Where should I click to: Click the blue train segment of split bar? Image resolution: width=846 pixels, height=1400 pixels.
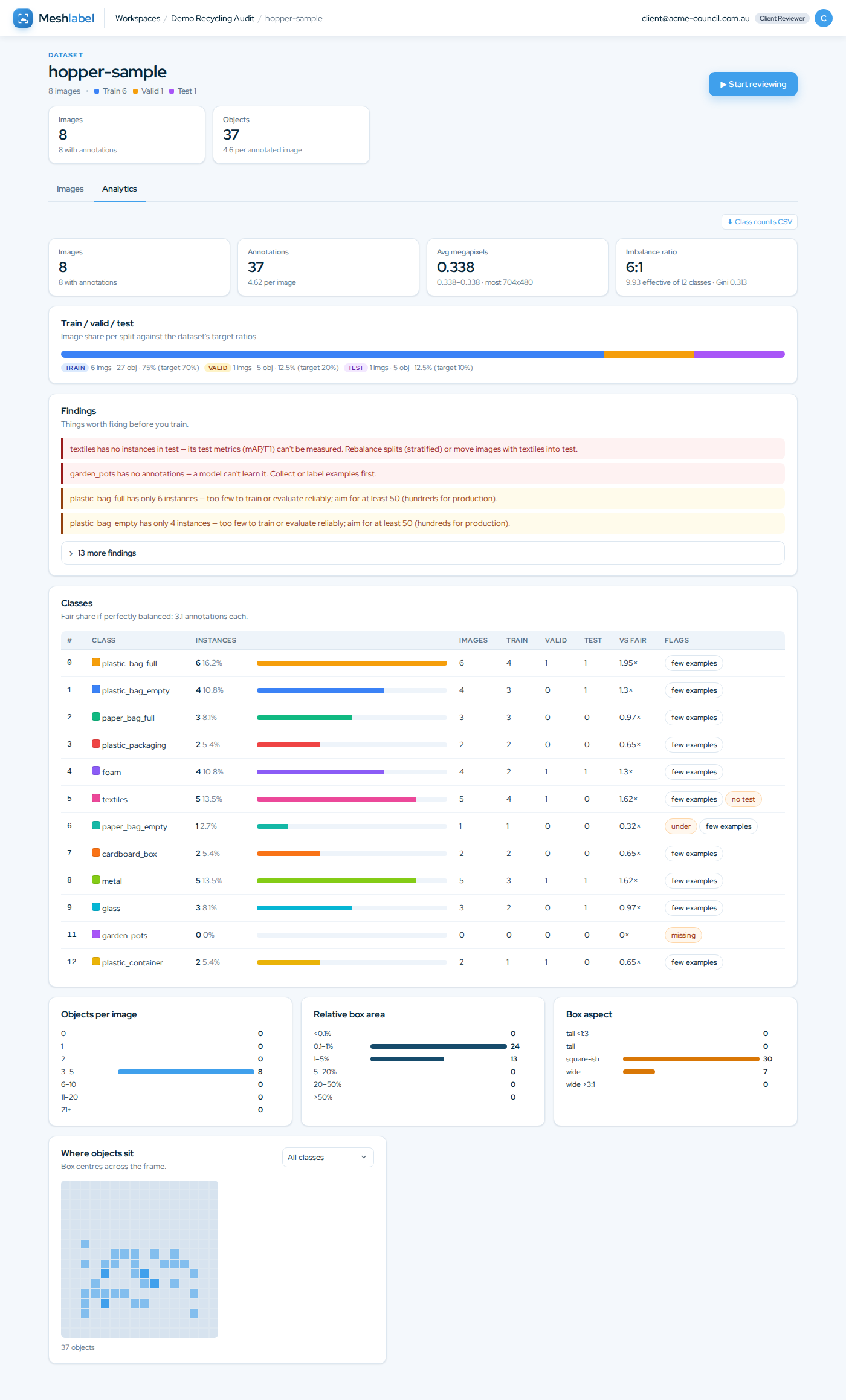(332, 354)
